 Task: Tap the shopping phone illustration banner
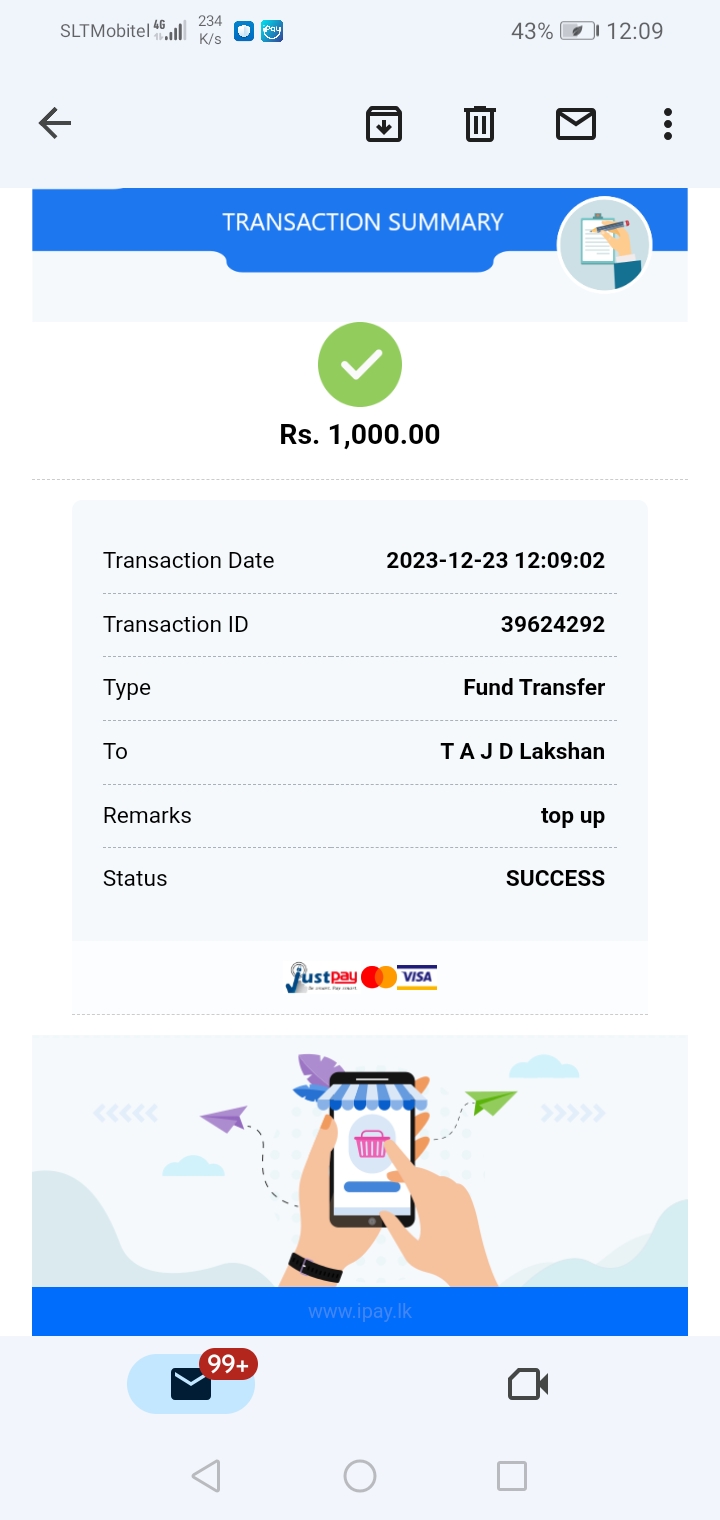tap(360, 1160)
